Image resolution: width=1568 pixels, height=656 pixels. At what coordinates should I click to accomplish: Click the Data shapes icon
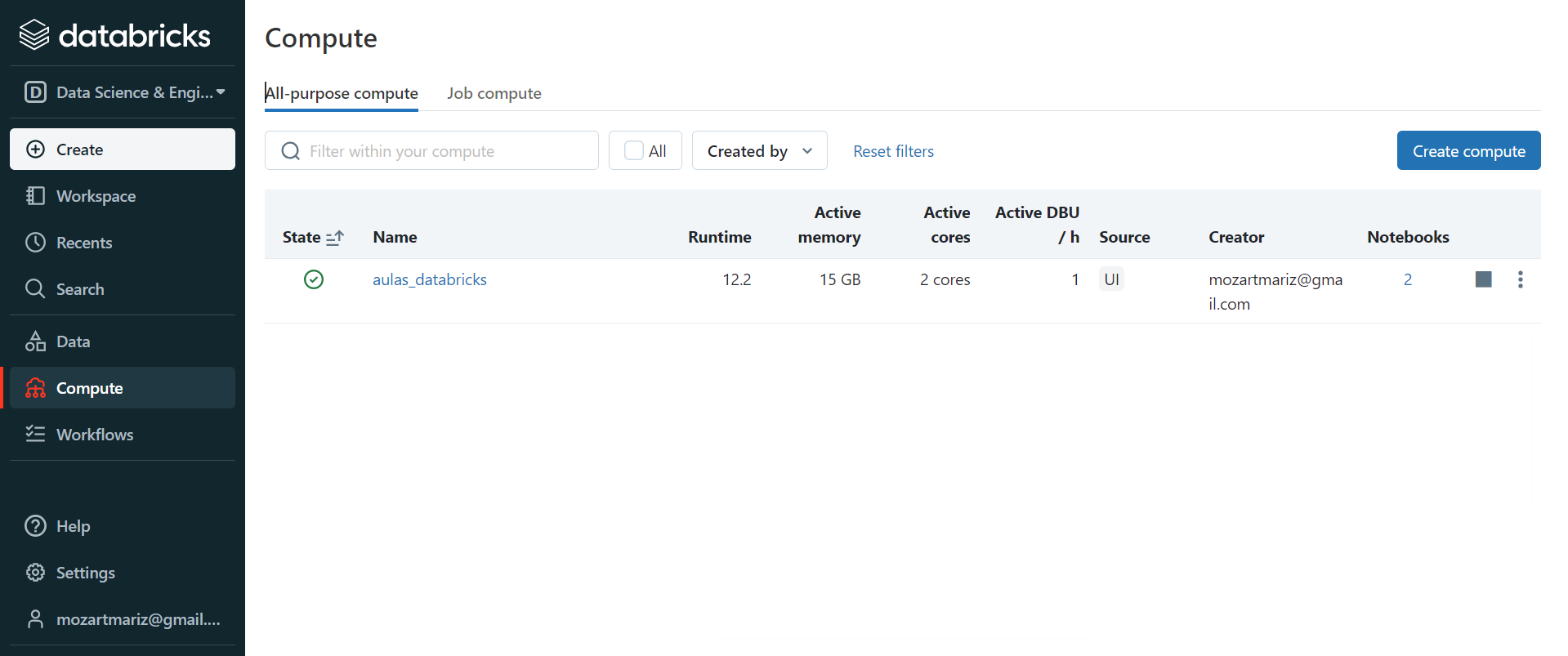coord(35,341)
